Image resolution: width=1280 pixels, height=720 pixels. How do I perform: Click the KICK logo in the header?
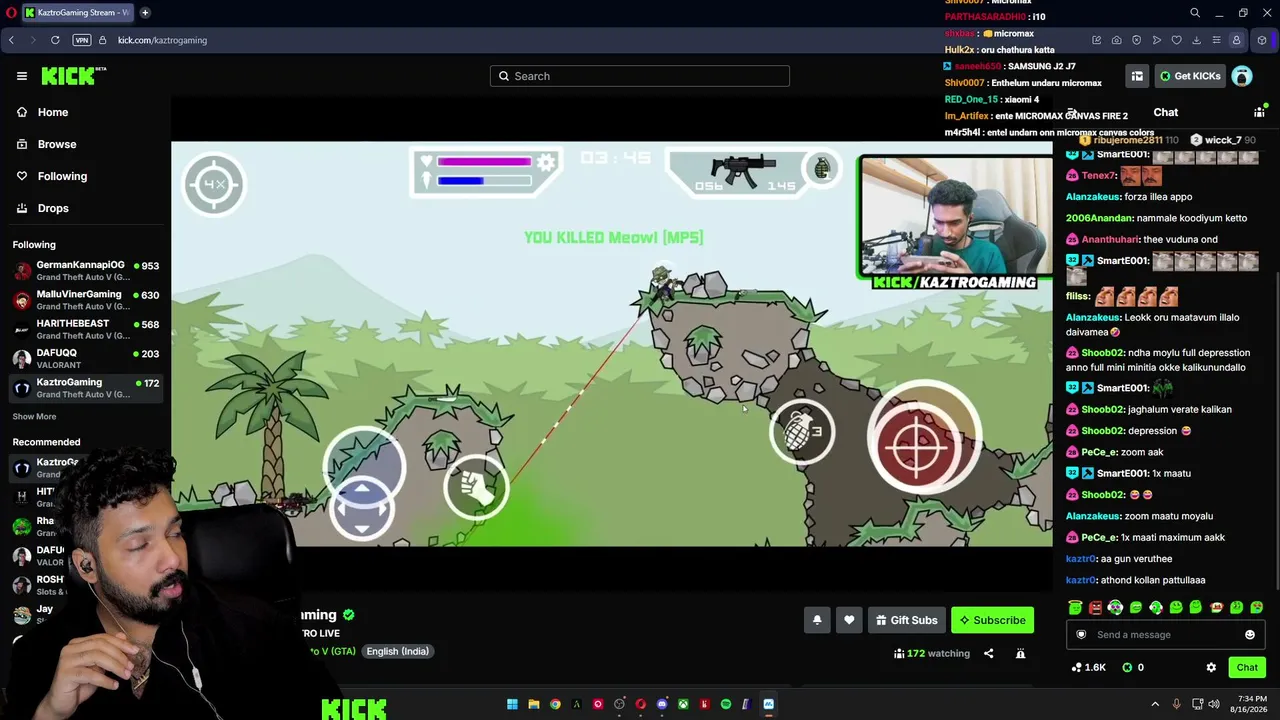point(73,76)
